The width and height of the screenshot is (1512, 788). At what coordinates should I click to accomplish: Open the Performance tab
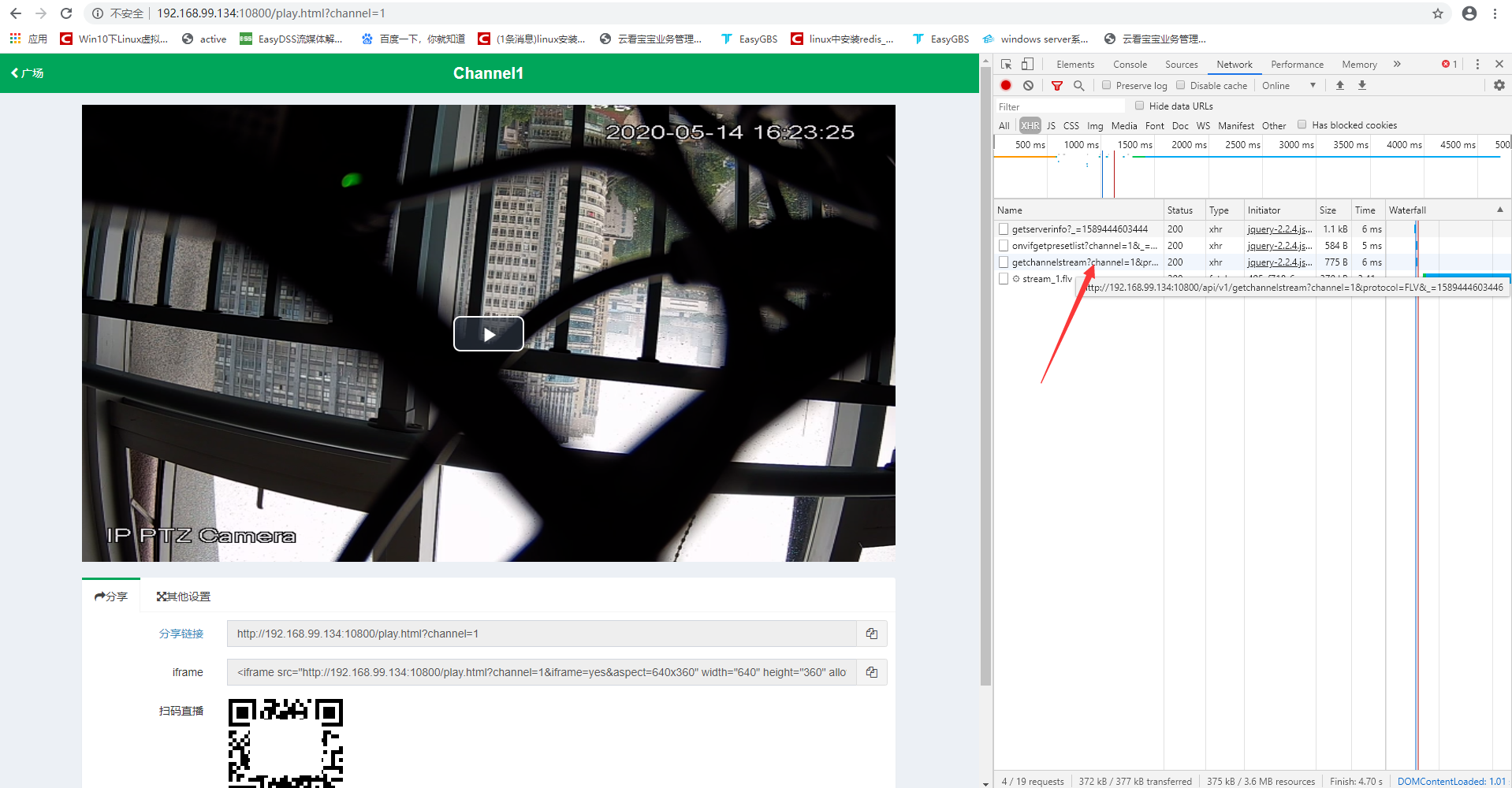(1297, 65)
